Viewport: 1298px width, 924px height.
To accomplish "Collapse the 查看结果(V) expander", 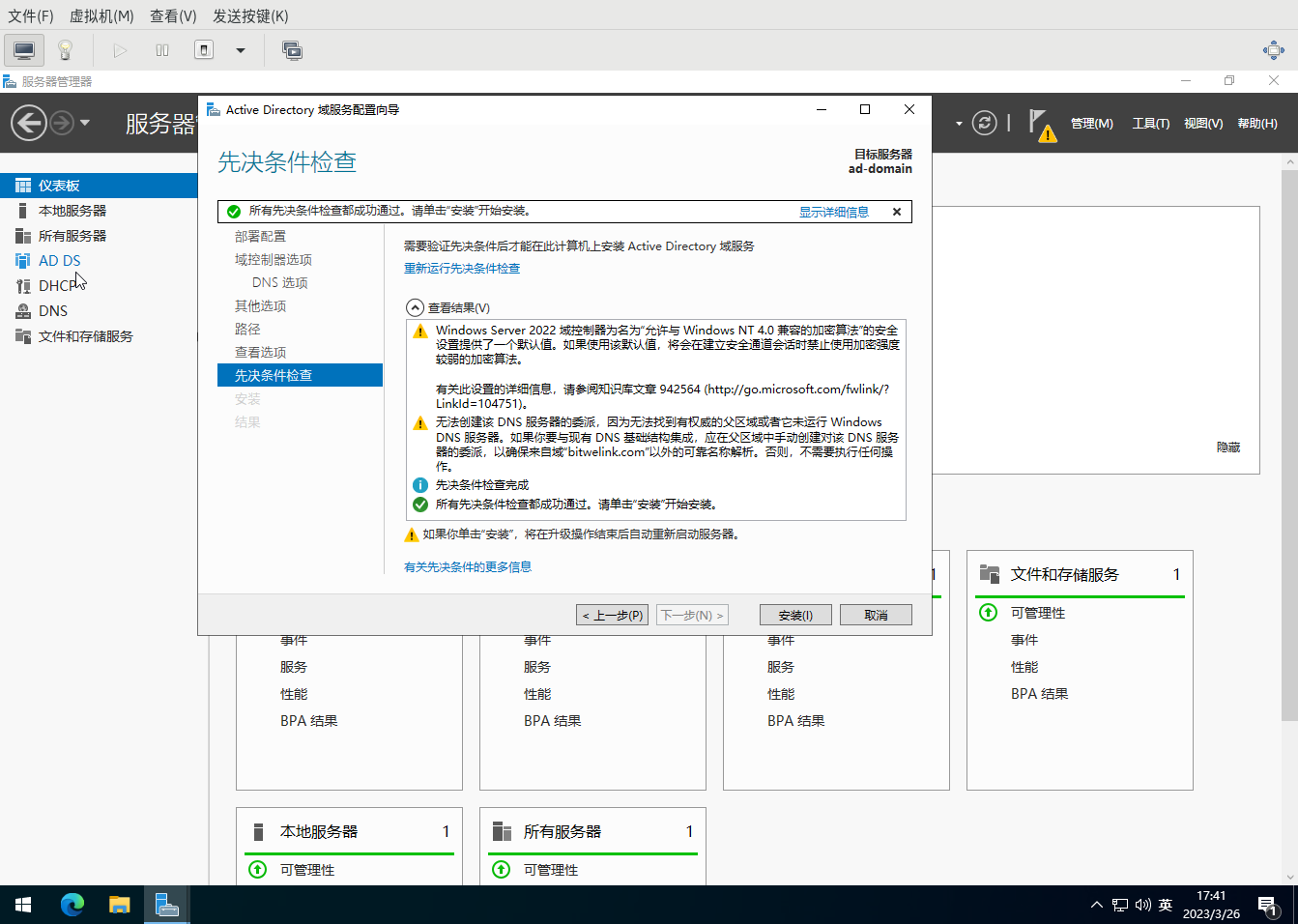I will pyautogui.click(x=415, y=307).
